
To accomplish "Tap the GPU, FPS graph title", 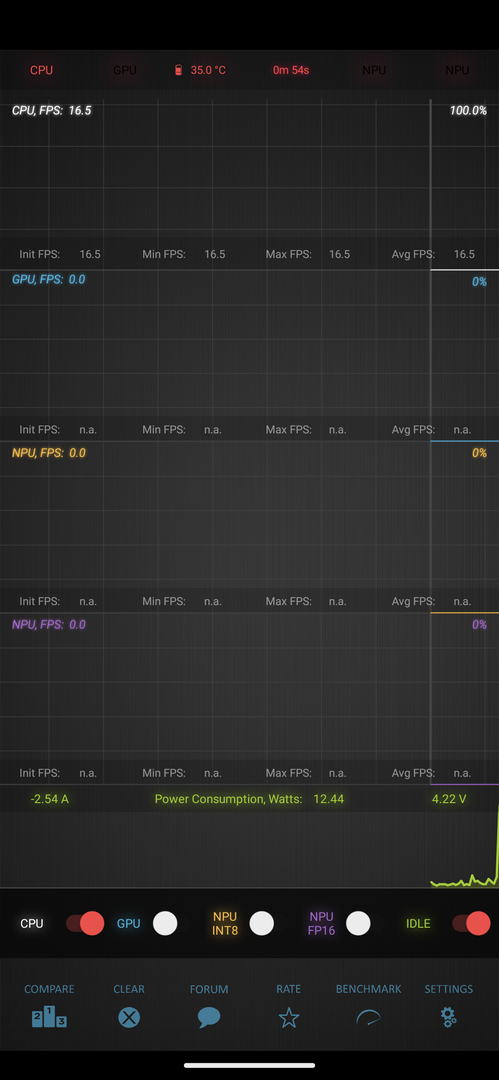I will 48,279.
